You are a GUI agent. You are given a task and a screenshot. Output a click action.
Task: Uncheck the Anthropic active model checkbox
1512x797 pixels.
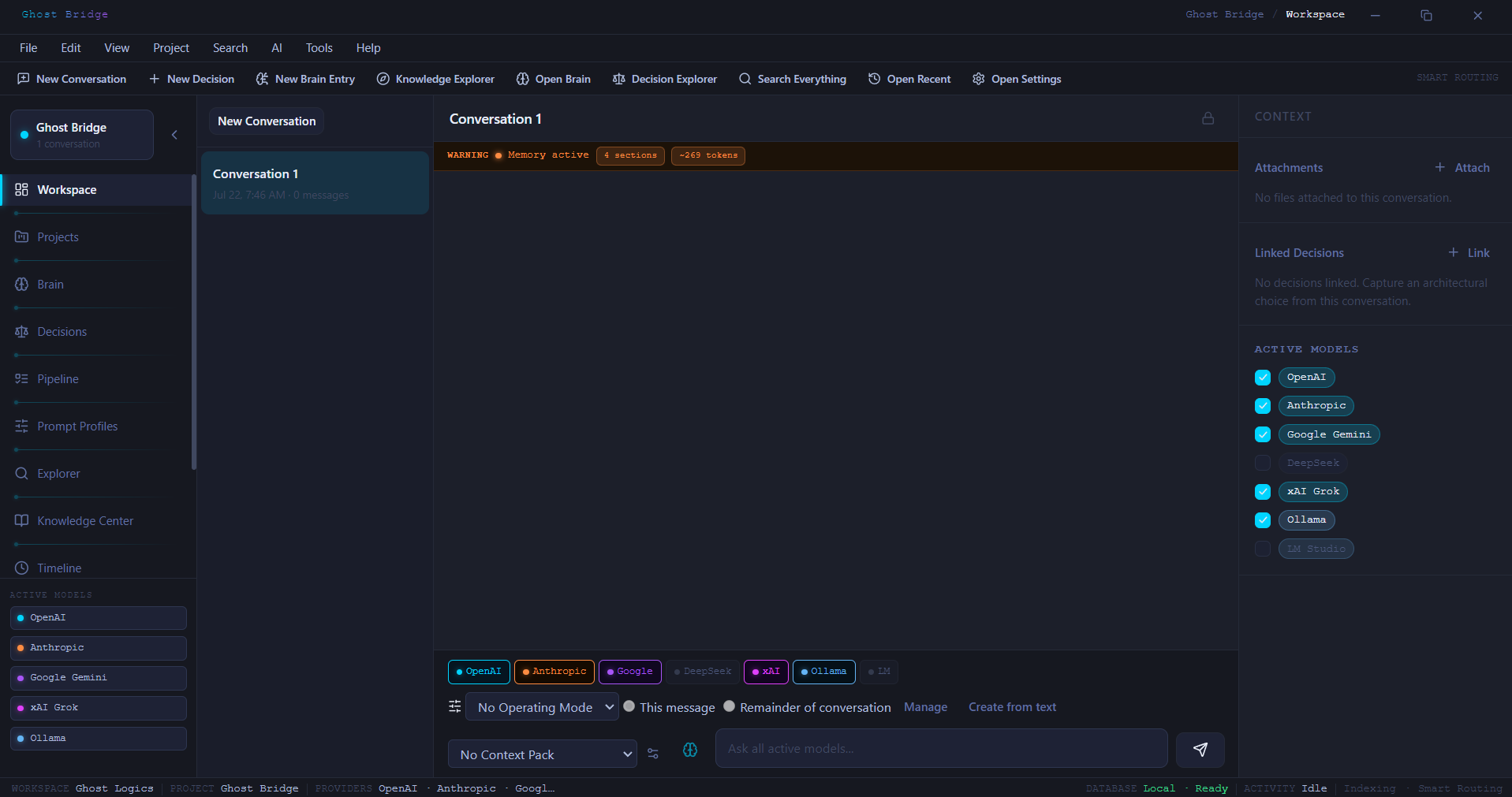pyautogui.click(x=1263, y=406)
